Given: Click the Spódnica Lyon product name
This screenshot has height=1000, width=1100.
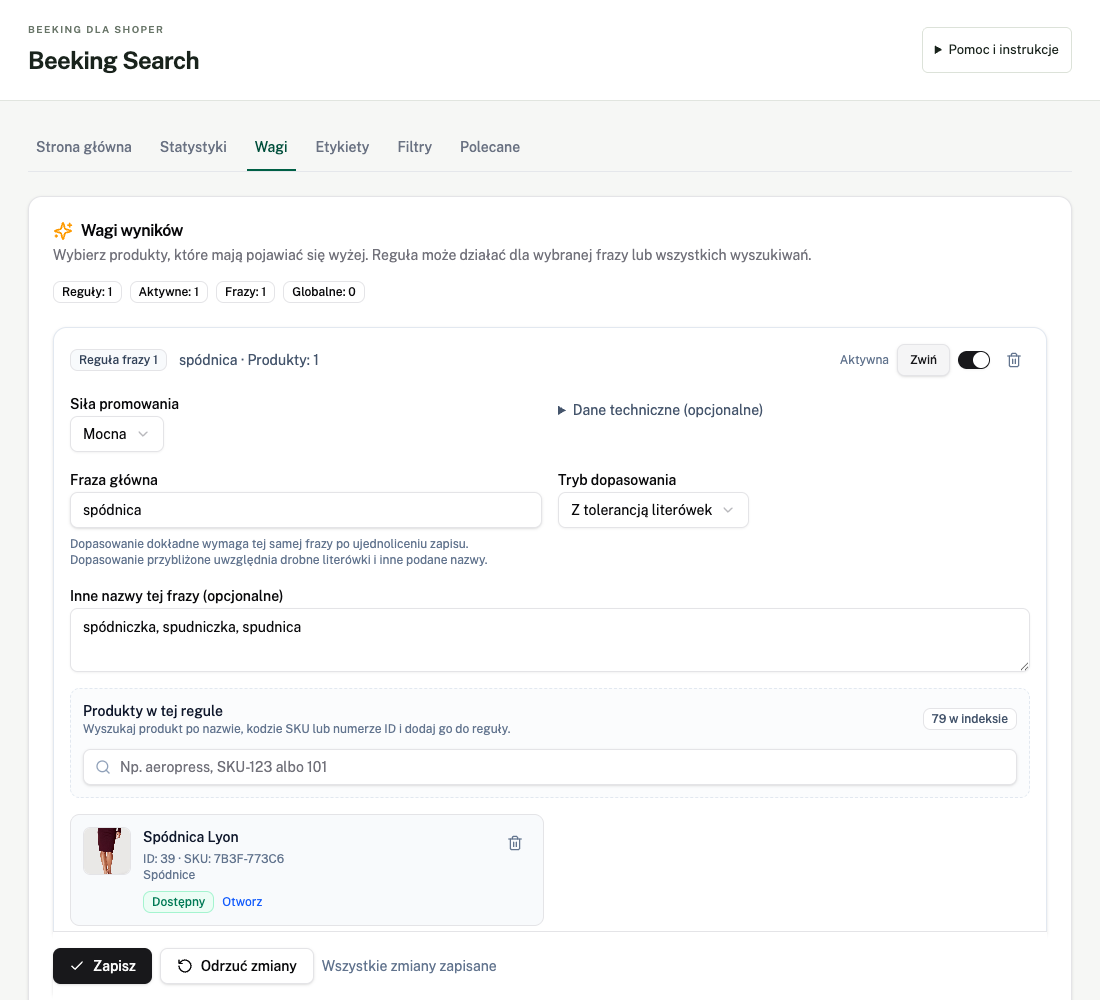Looking at the screenshot, I should pyautogui.click(x=191, y=836).
